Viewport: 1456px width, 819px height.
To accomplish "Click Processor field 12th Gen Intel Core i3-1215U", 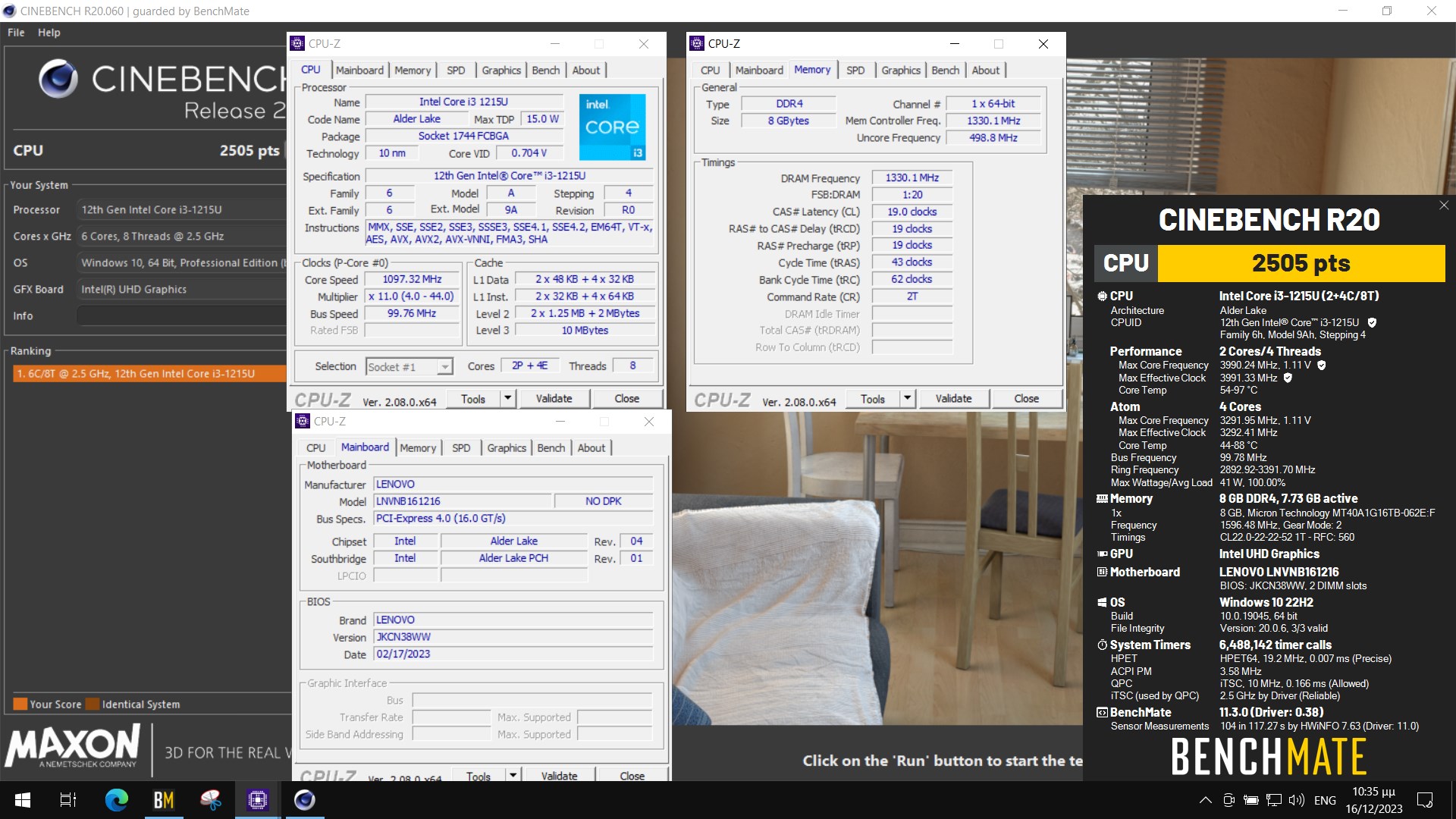I will [180, 209].
